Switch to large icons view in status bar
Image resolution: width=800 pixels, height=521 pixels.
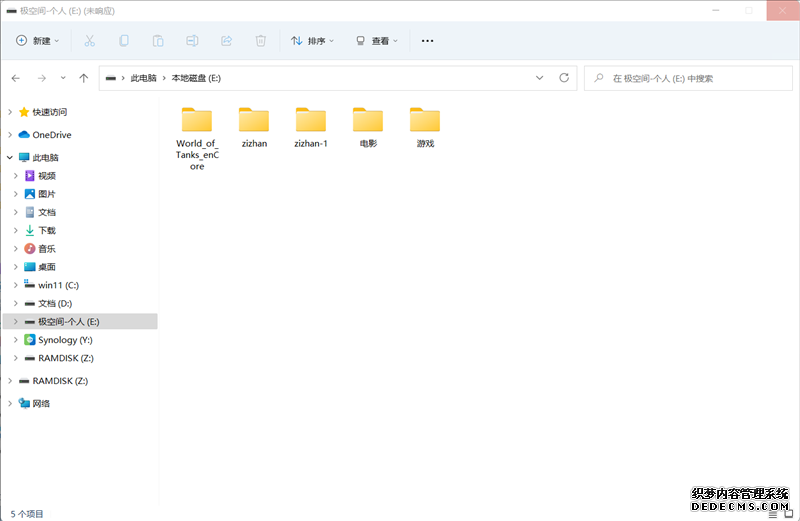[x=788, y=514]
